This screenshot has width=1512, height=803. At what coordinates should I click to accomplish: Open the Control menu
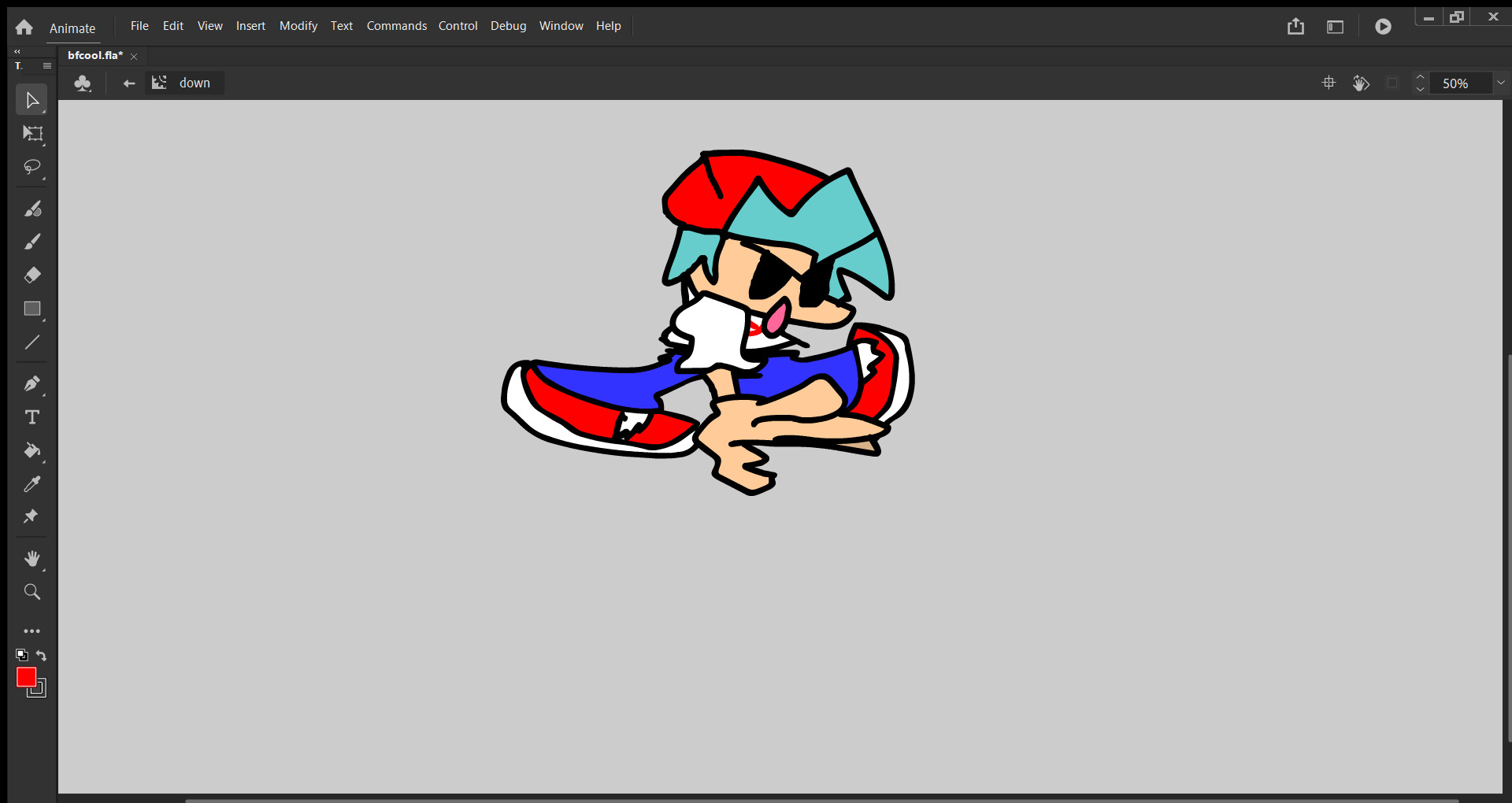[458, 26]
